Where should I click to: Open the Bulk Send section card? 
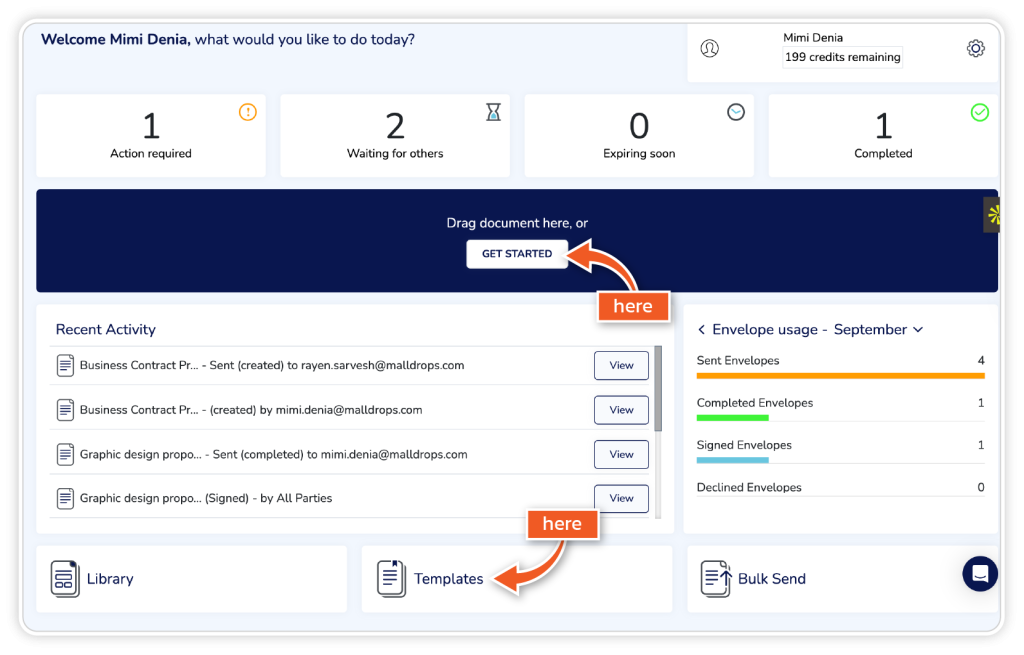[840, 579]
